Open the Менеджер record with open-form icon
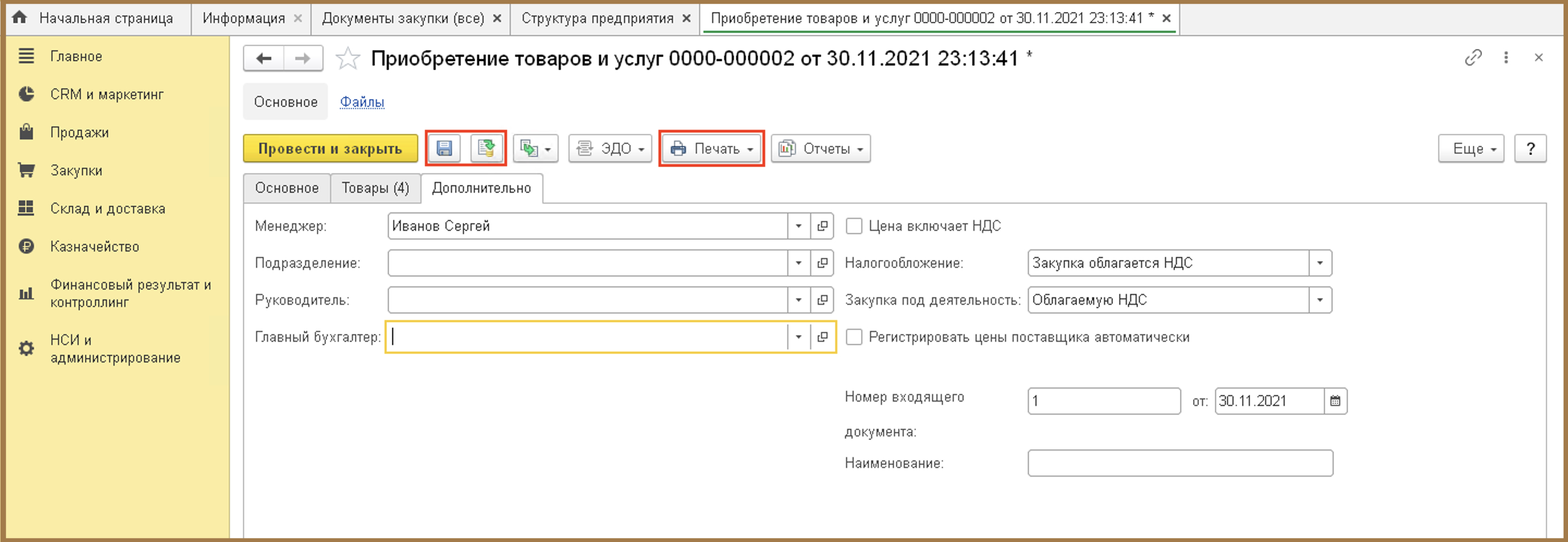This screenshot has width=1568, height=542. tap(822, 226)
